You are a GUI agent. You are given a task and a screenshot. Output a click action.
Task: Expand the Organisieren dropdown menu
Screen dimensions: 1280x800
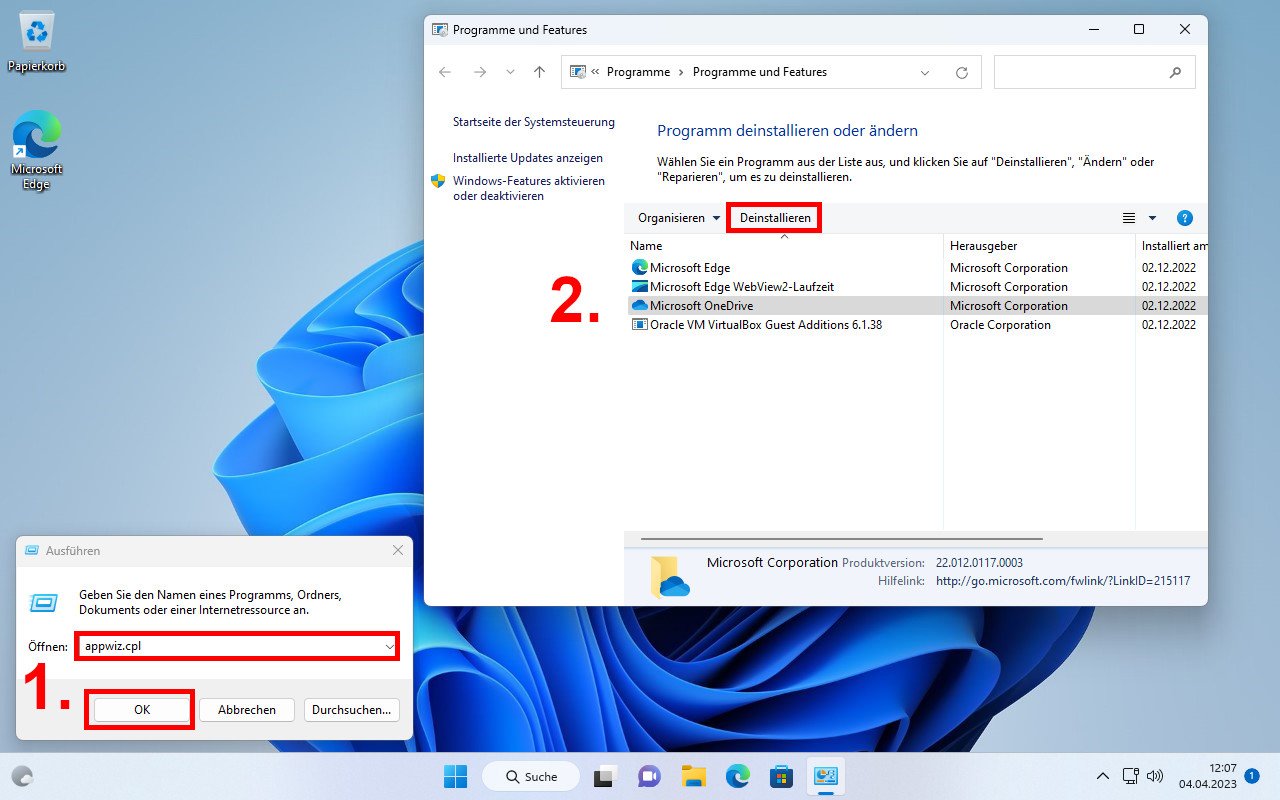coord(676,218)
